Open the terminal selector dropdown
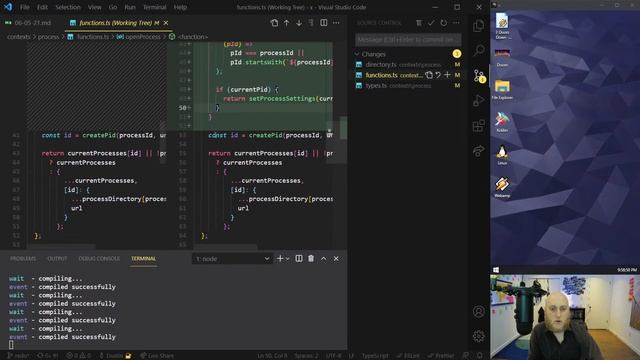Viewport: 640px width, 360px height. 232,258
